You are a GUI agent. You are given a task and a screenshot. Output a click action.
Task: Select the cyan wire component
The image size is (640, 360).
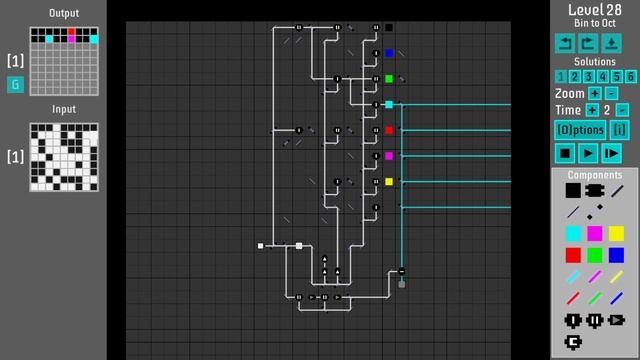(573, 277)
